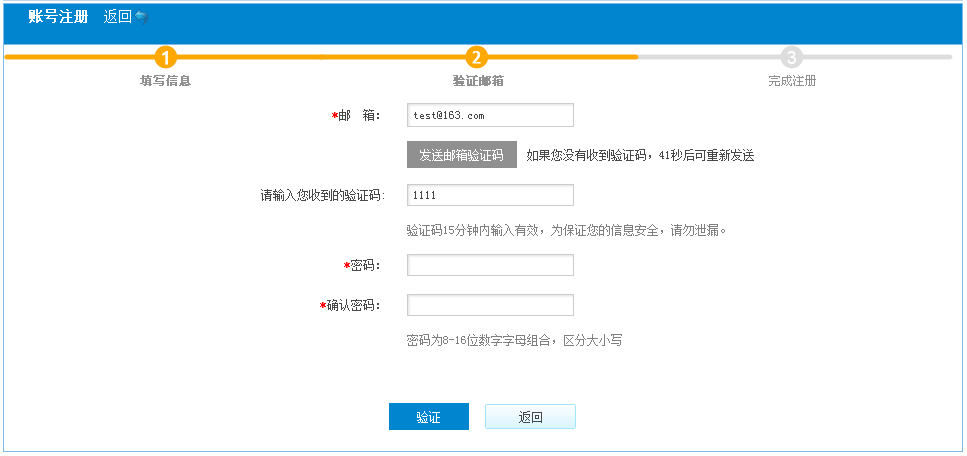Click the step 2 circle icon
The height and width of the screenshot is (456, 967).
pos(477,57)
